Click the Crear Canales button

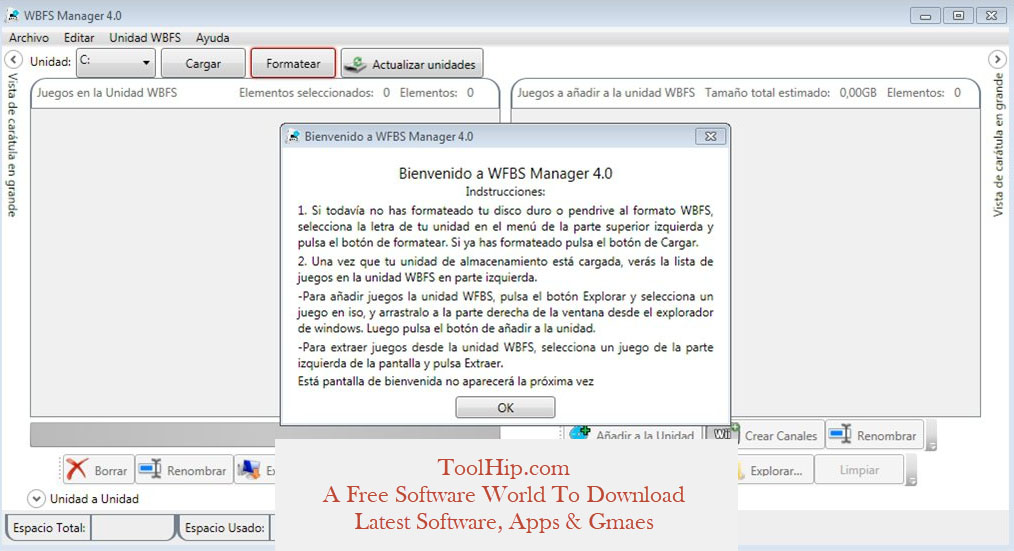point(765,435)
